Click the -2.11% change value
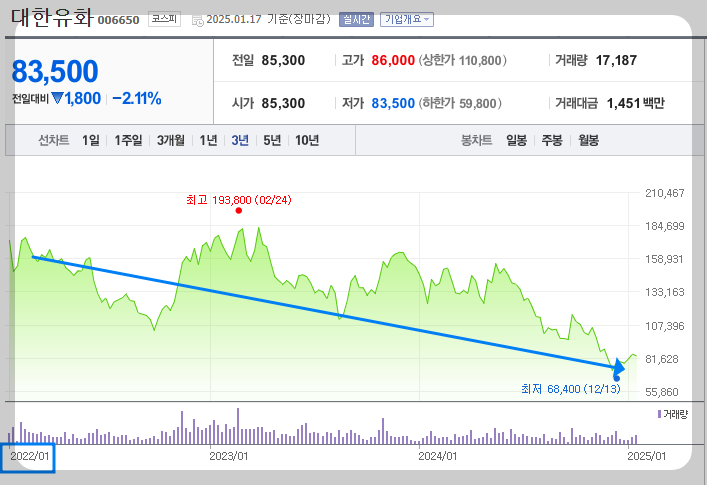 pos(136,98)
